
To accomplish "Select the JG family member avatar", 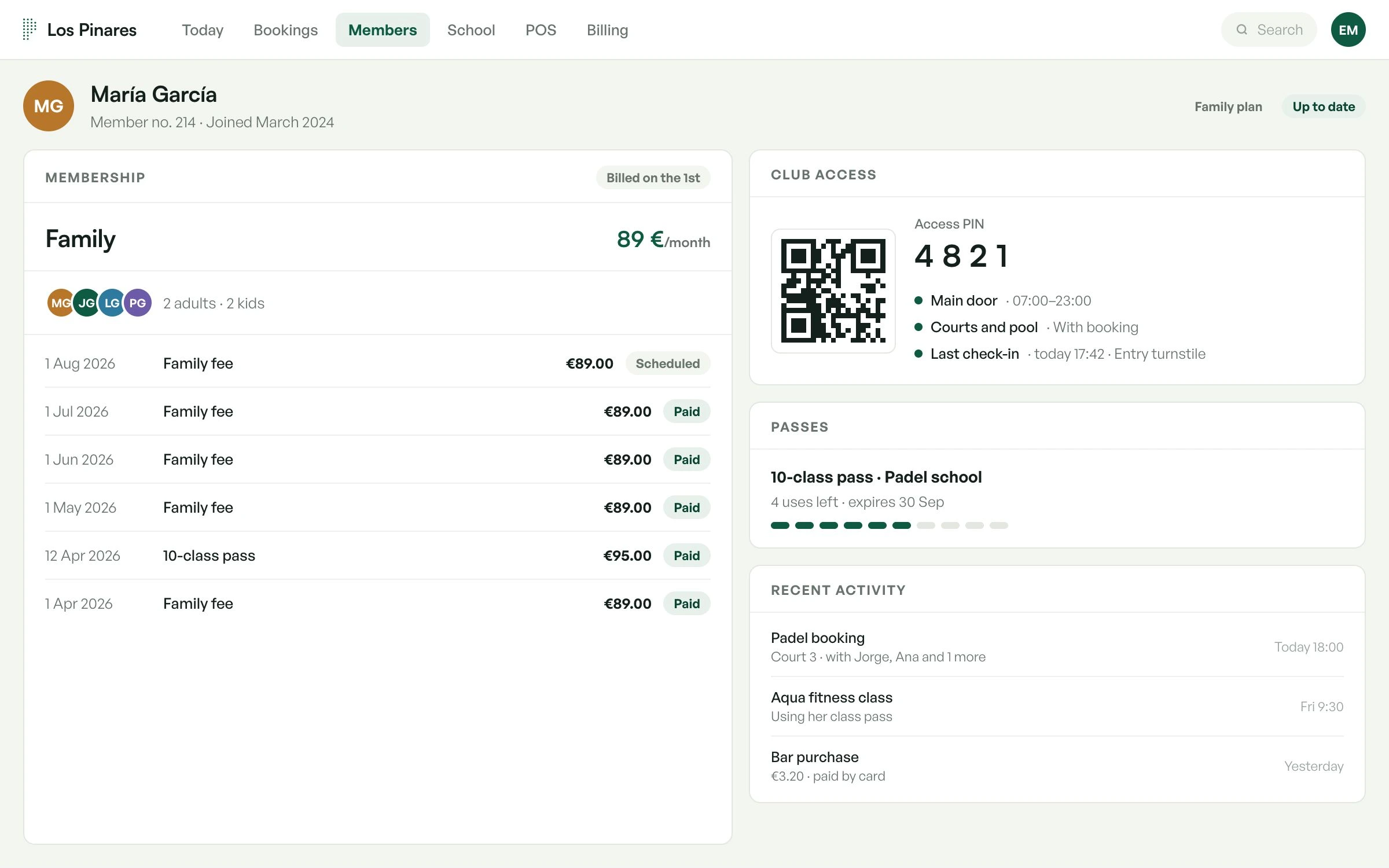I will click(86, 303).
